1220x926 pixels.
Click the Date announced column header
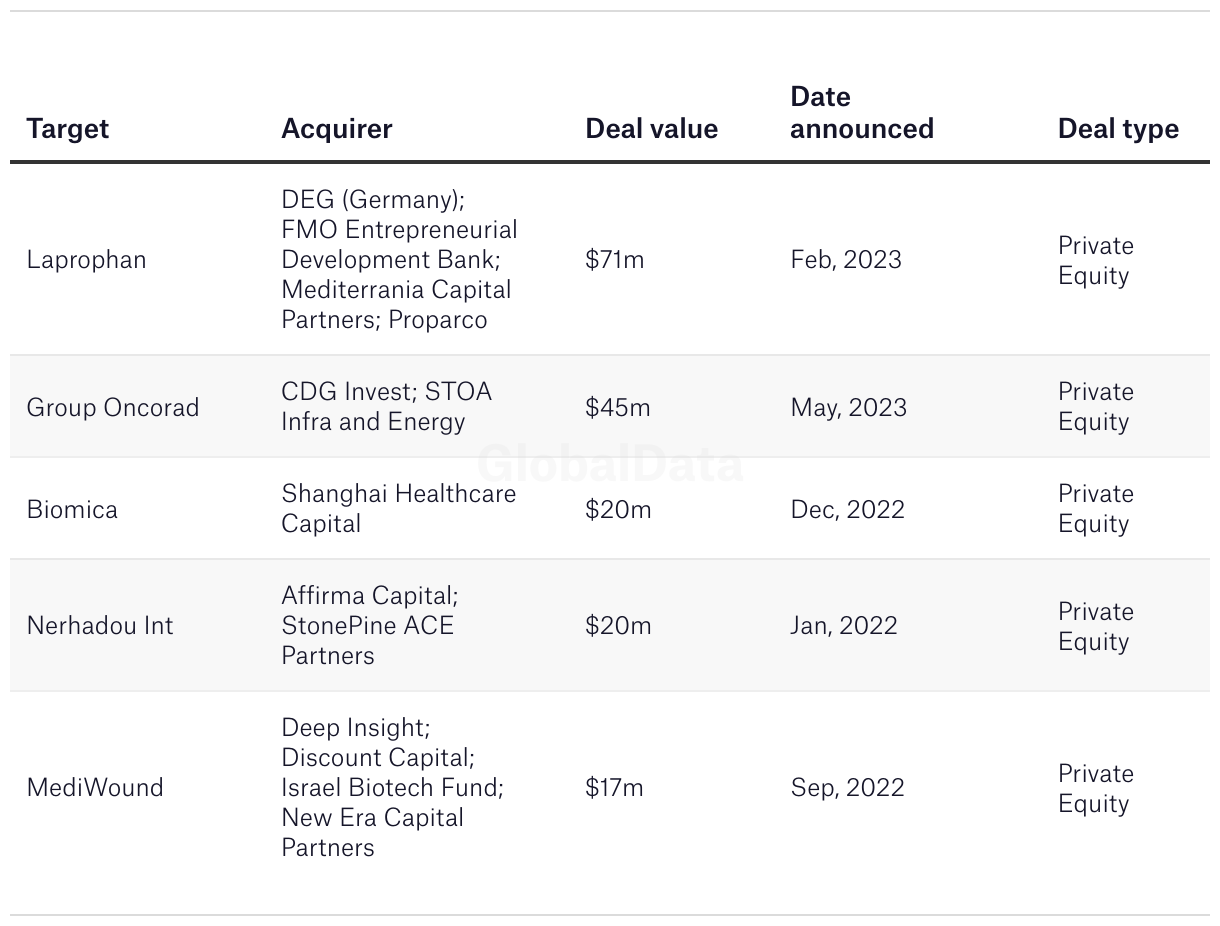click(x=861, y=113)
